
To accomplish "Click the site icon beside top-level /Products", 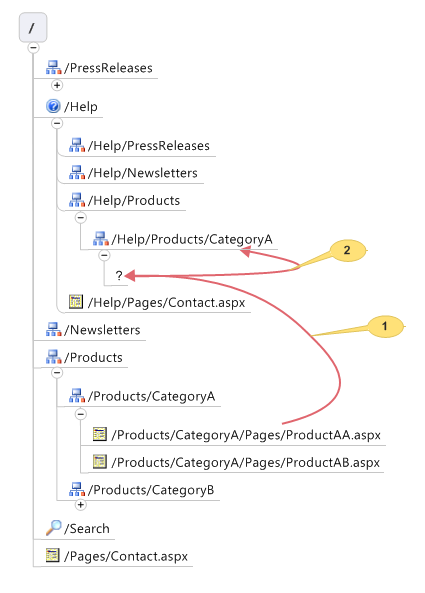I will point(53,357).
